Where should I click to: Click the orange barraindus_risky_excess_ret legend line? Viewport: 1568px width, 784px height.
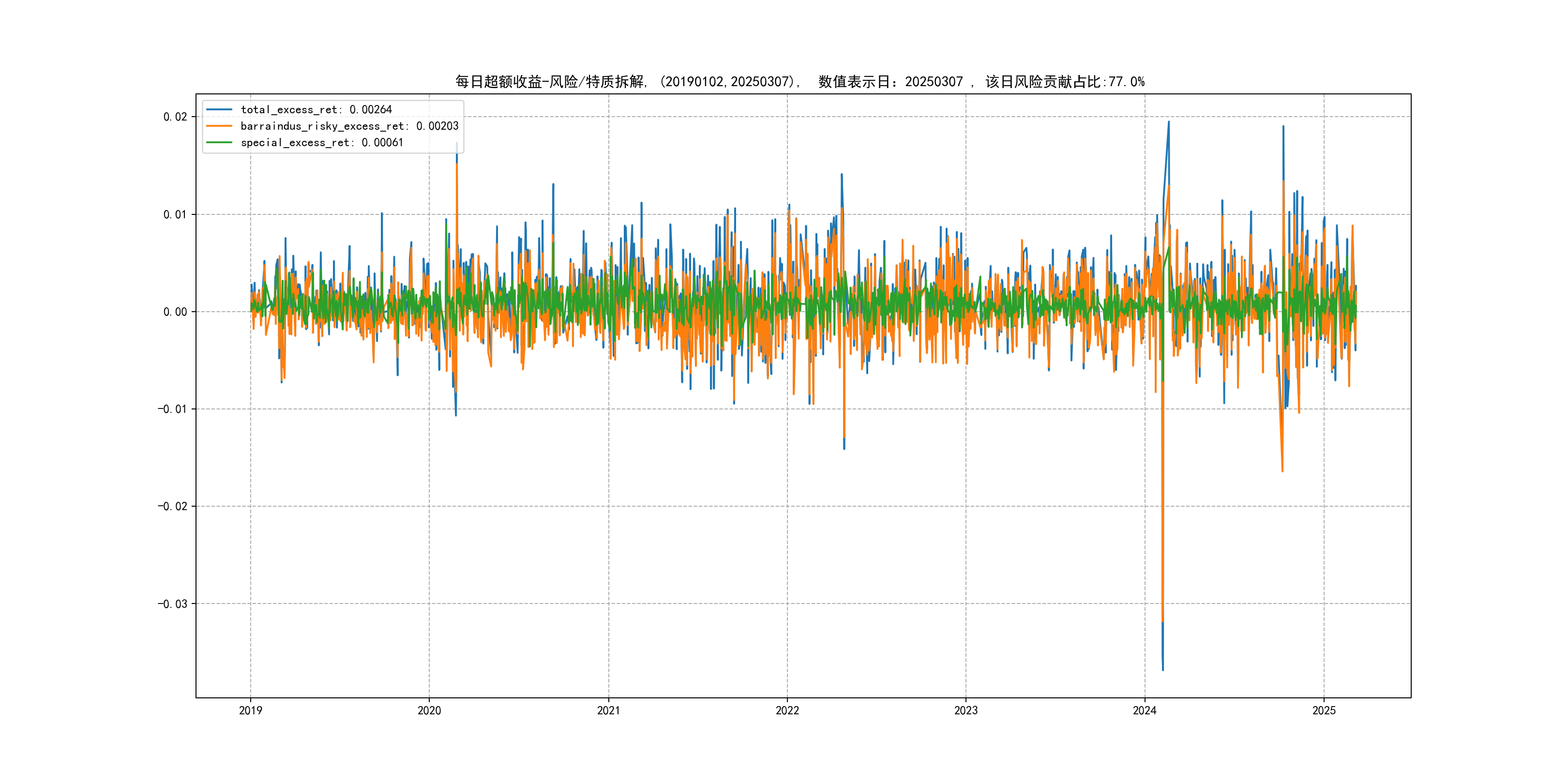pyautogui.click(x=219, y=126)
